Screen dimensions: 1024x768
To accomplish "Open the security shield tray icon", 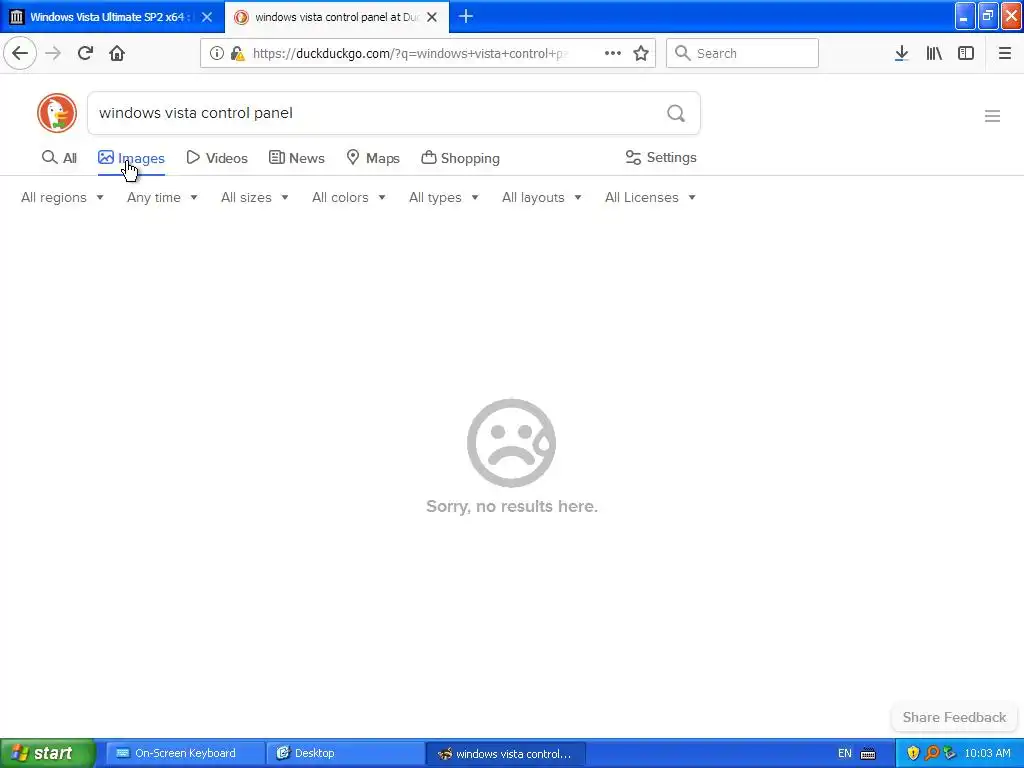I will point(913,754).
